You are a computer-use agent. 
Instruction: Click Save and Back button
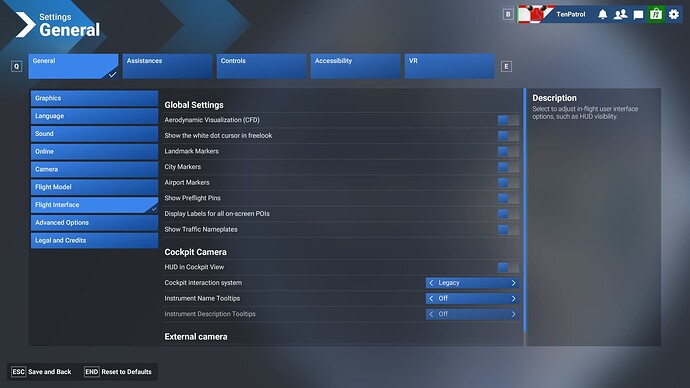[x=41, y=372]
